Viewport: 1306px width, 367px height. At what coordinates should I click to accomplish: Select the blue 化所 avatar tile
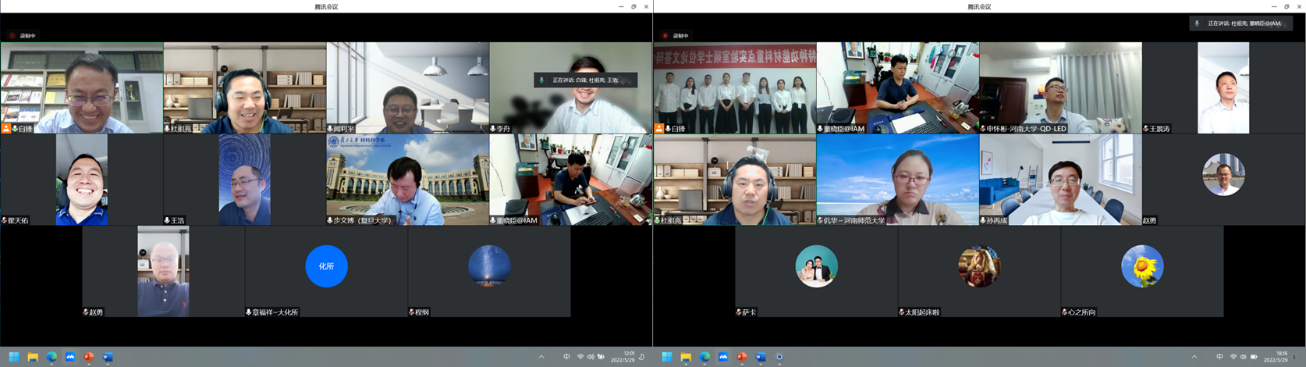(x=326, y=267)
